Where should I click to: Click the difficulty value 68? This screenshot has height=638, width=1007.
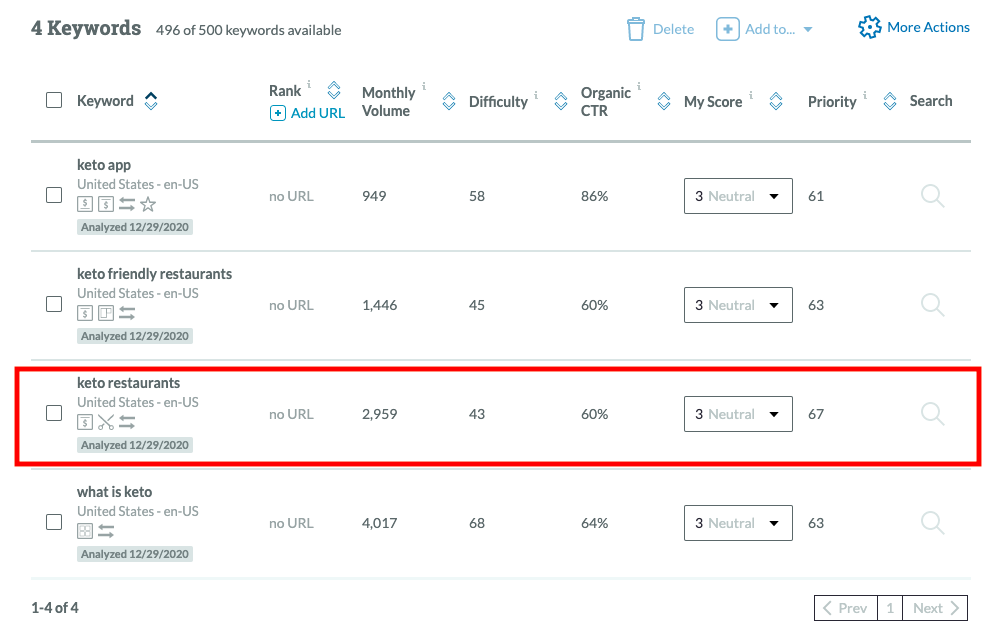point(477,524)
